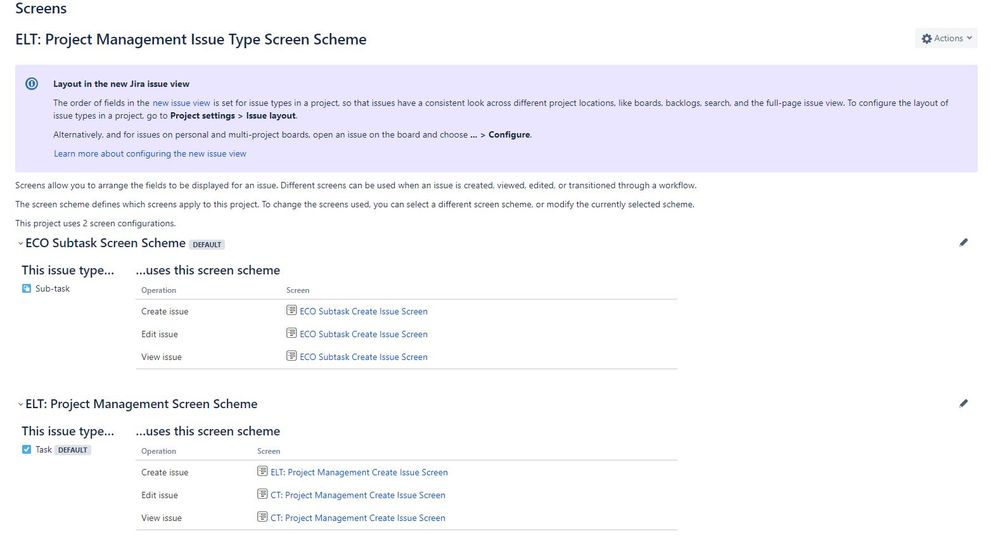
Task: Click 'This project uses 2 screen configurations.' text
Action: 95,224
